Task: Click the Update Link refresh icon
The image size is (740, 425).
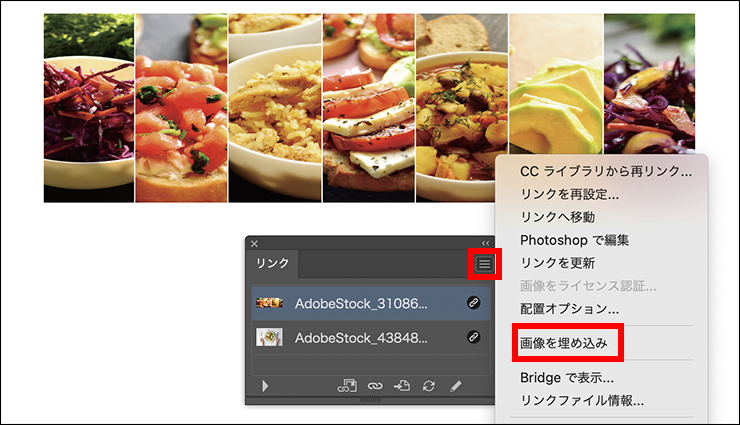Action: coord(429,386)
